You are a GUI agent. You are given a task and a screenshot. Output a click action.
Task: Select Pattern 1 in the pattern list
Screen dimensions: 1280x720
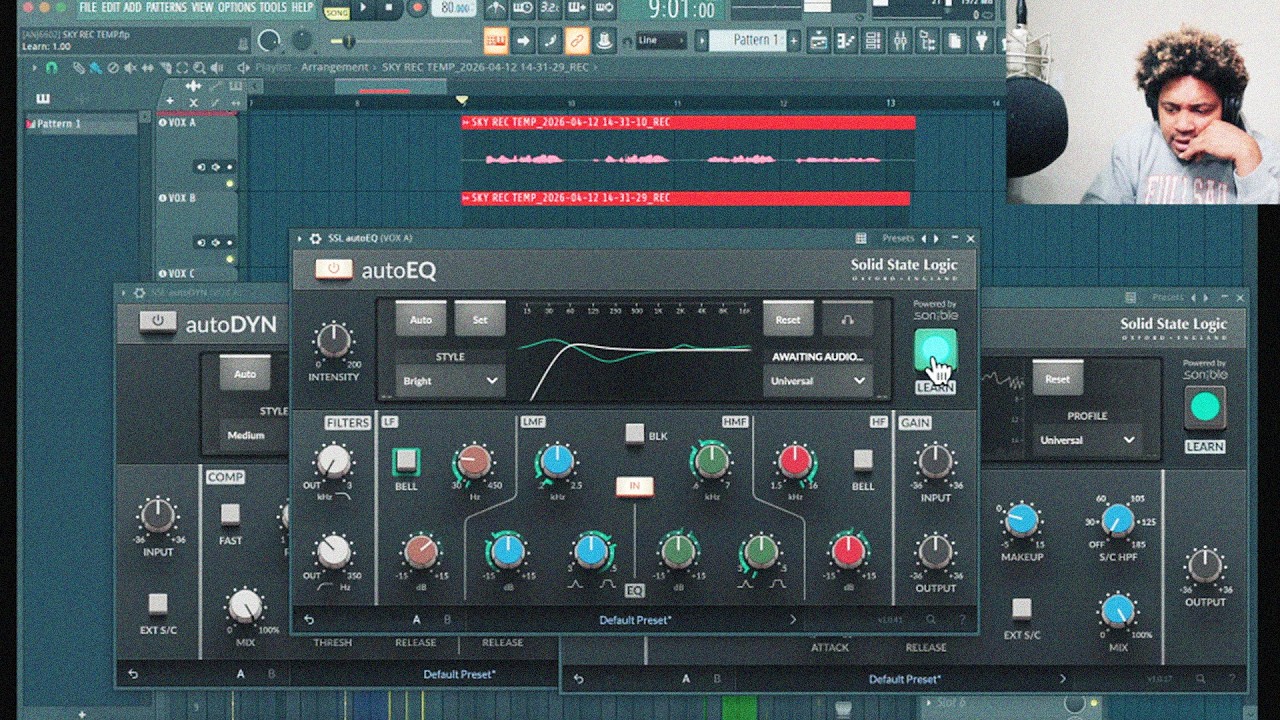(81, 124)
